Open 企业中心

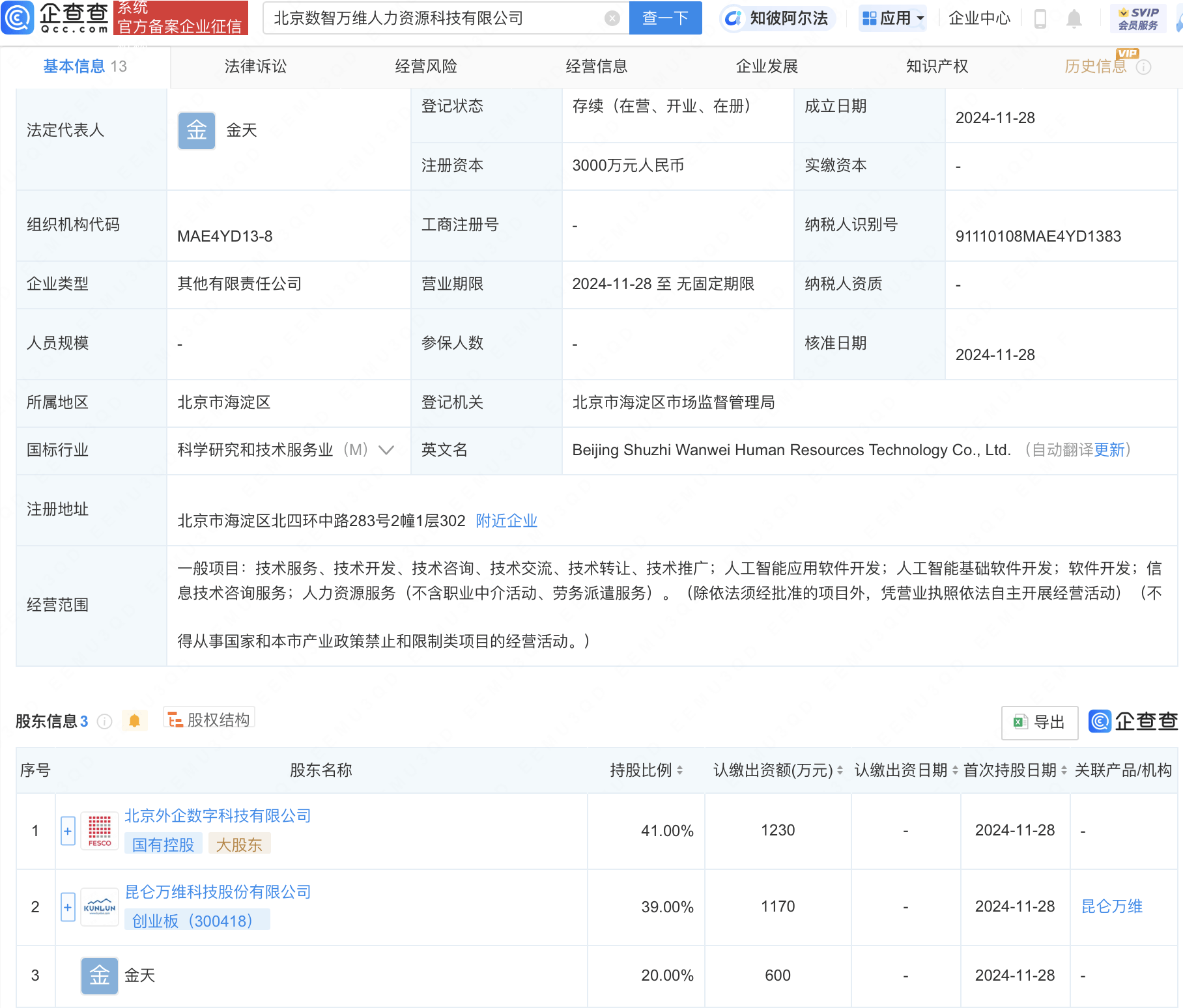point(979,18)
